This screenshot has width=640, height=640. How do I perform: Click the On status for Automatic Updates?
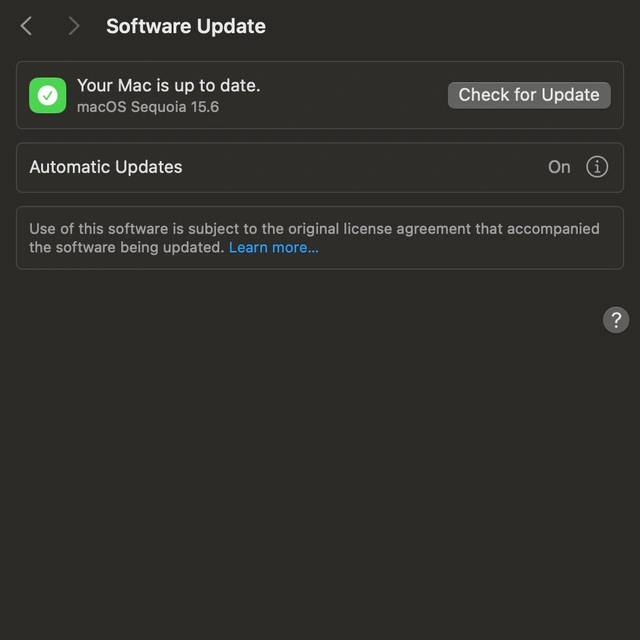point(559,167)
